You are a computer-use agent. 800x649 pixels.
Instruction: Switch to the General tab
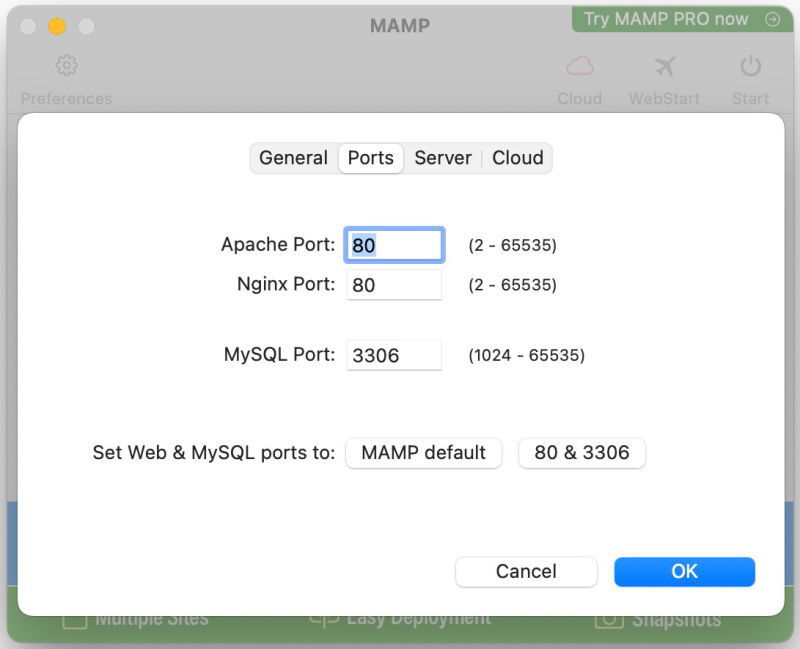[293, 158]
